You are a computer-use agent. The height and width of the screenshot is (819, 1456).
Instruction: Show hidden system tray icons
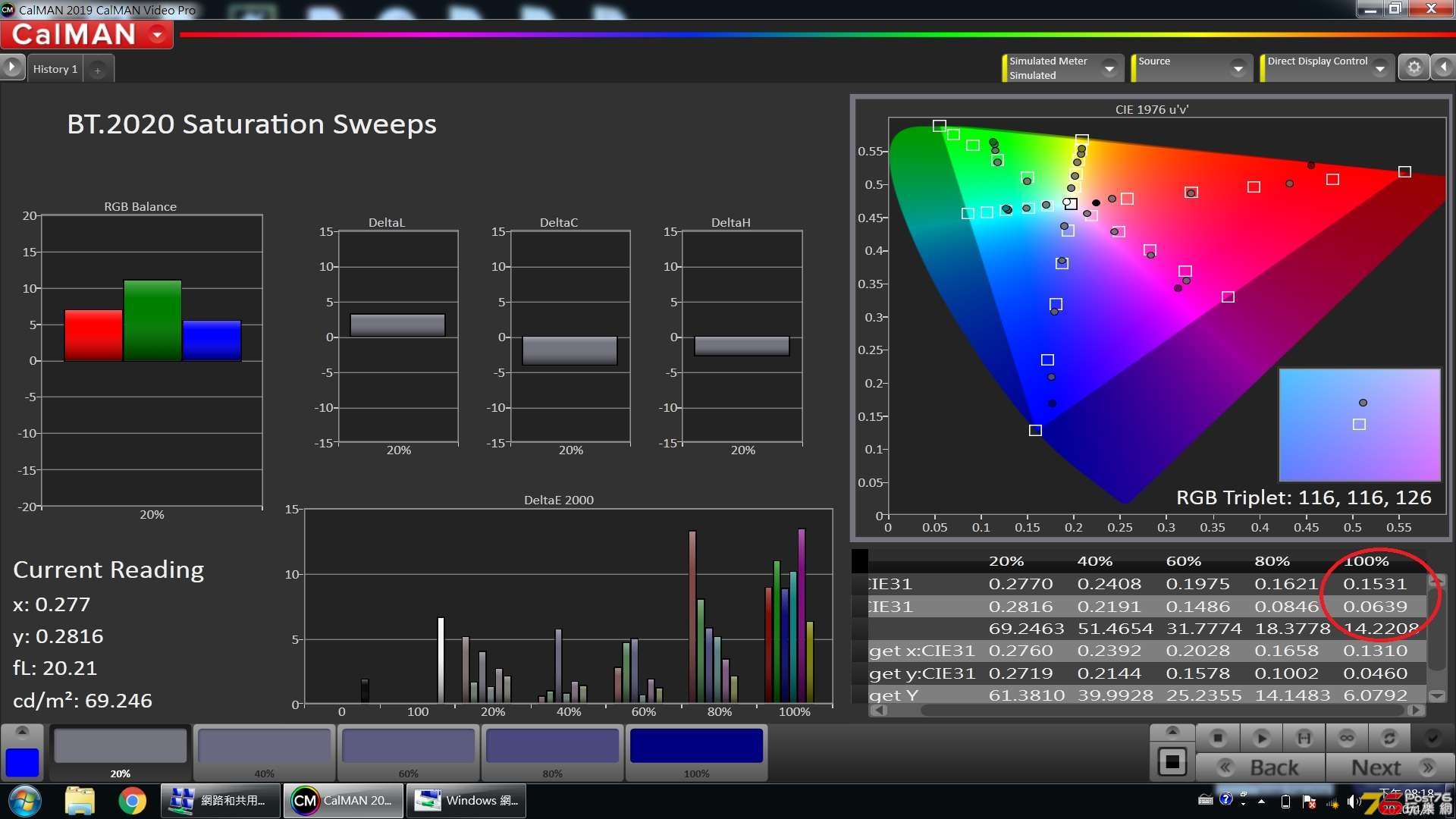[1261, 802]
